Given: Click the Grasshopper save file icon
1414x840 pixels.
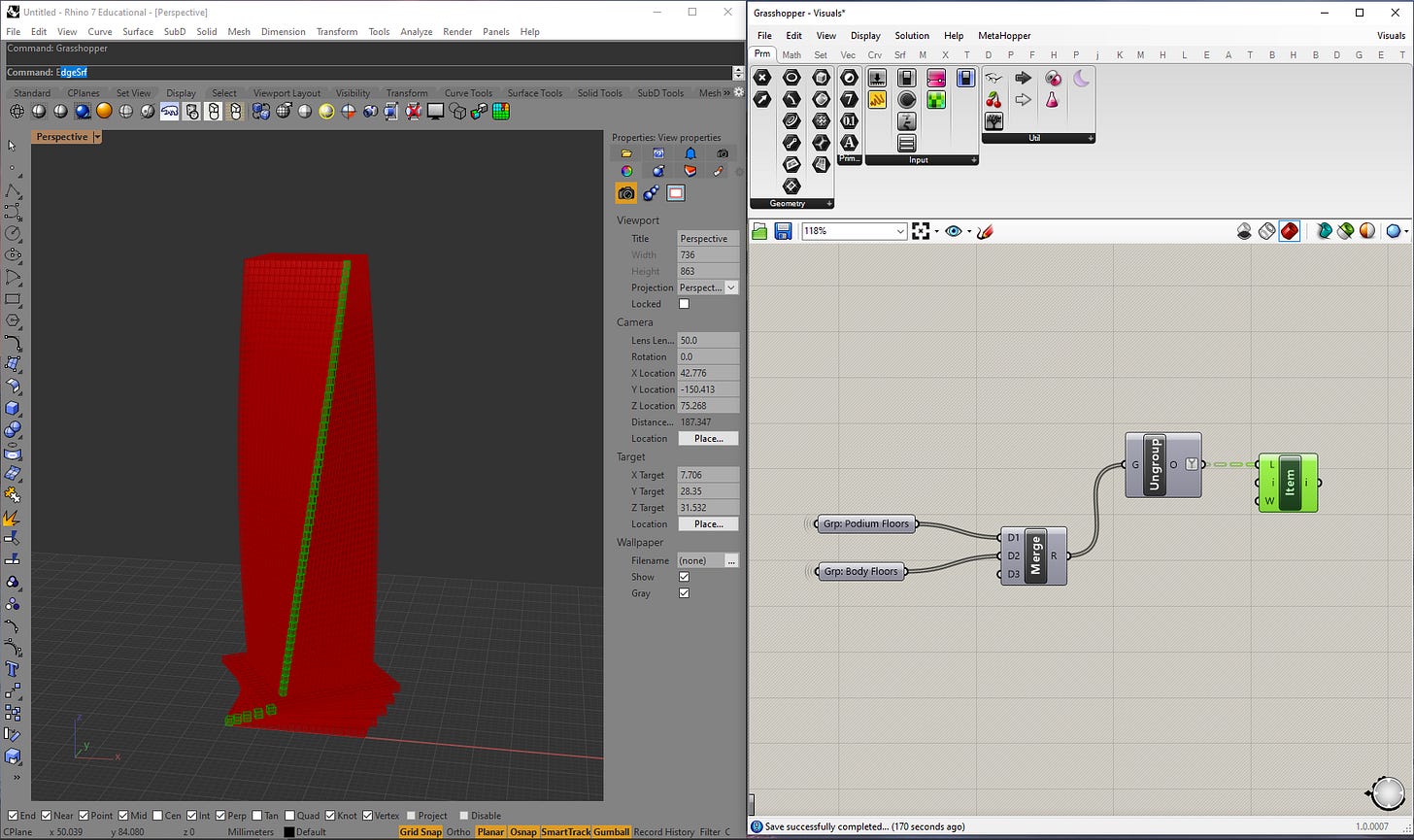Looking at the screenshot, I should click(x=783, y=231).
